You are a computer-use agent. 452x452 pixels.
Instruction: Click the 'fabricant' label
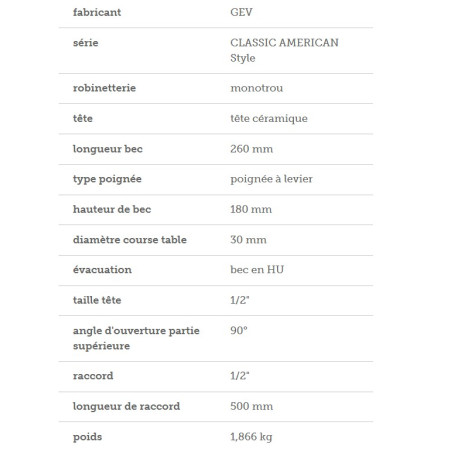pos(97,12)
